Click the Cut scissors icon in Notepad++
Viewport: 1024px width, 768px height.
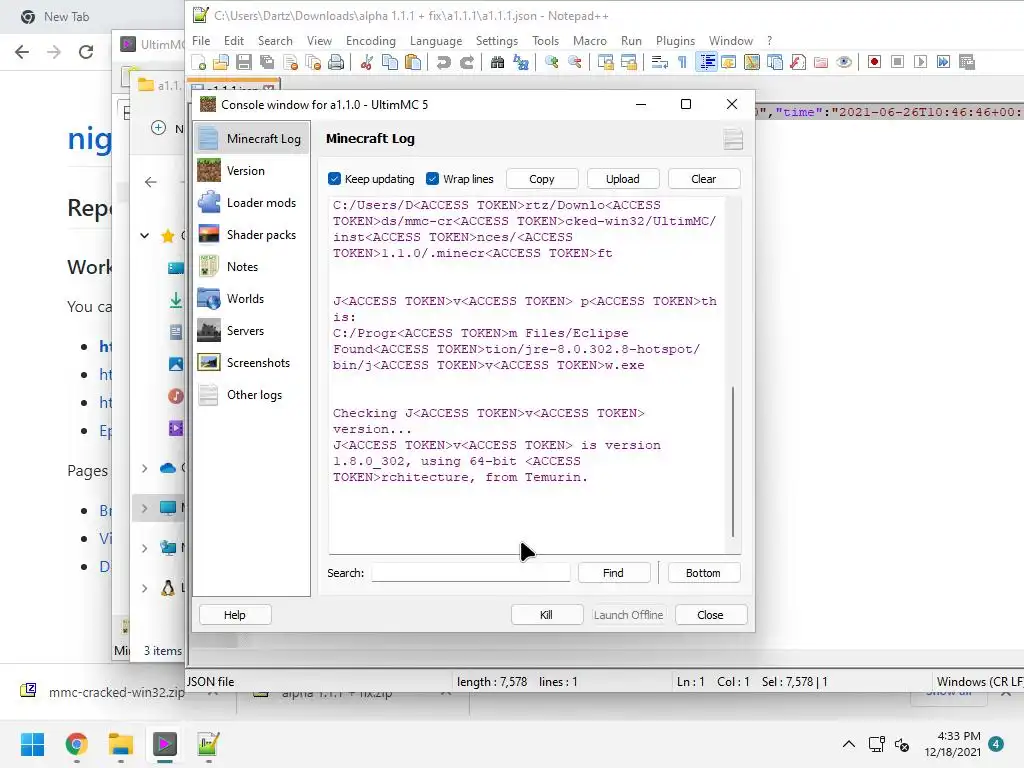coord(366,62)
